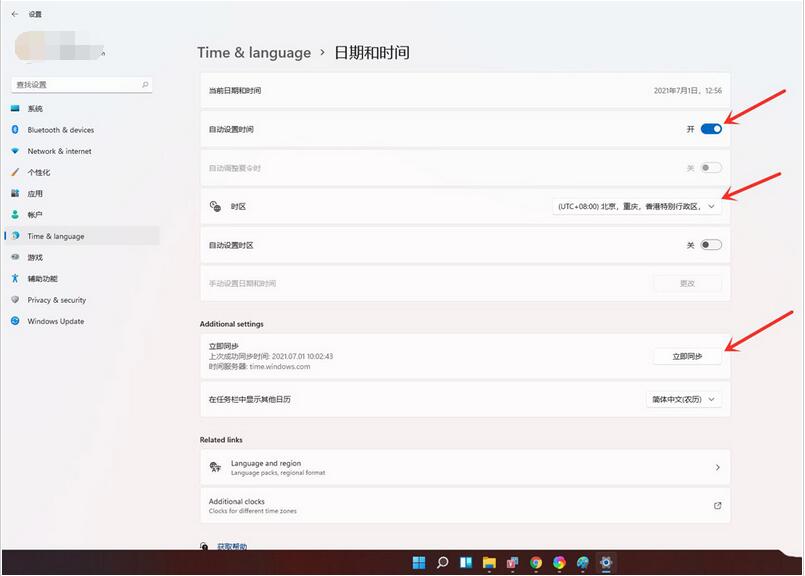Screen dimensions: 805x576
Task: Click the Network wifi icon in sidebar
Action: [15, 151]
